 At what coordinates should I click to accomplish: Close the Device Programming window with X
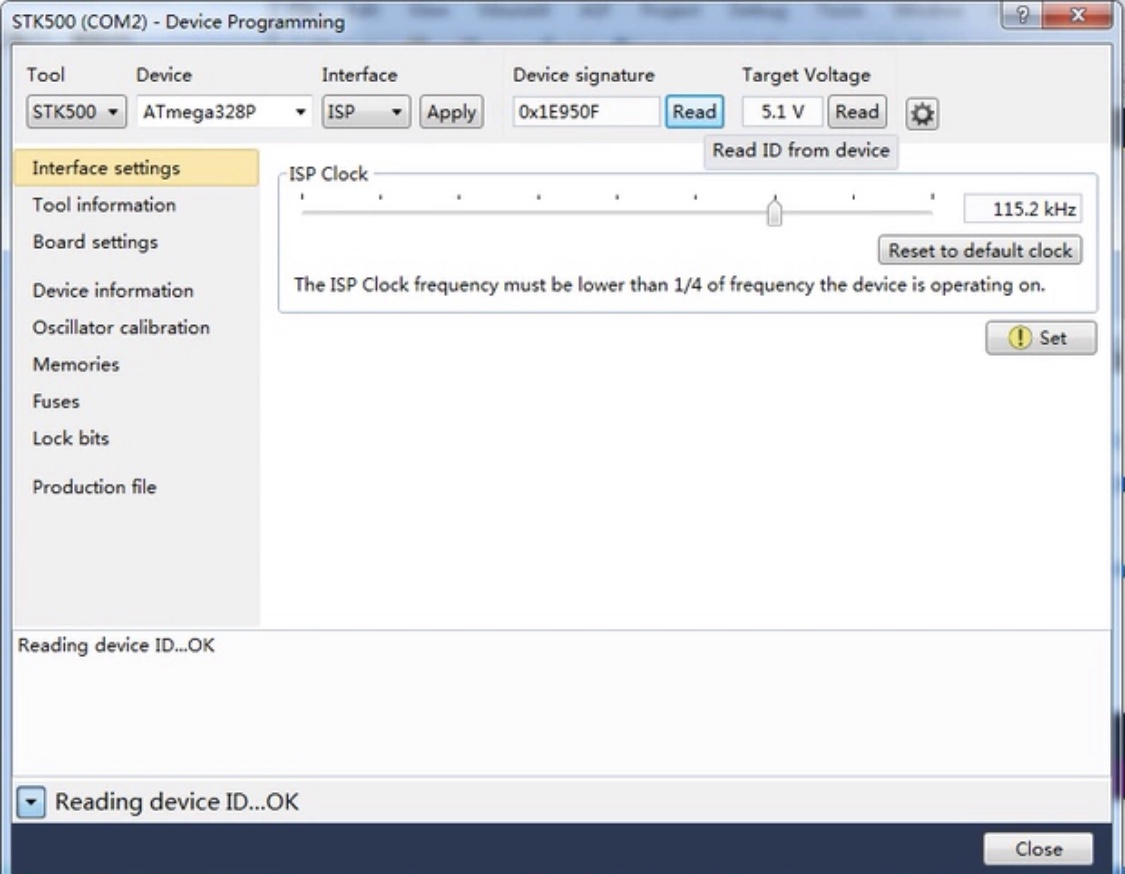pos(1077,14)
